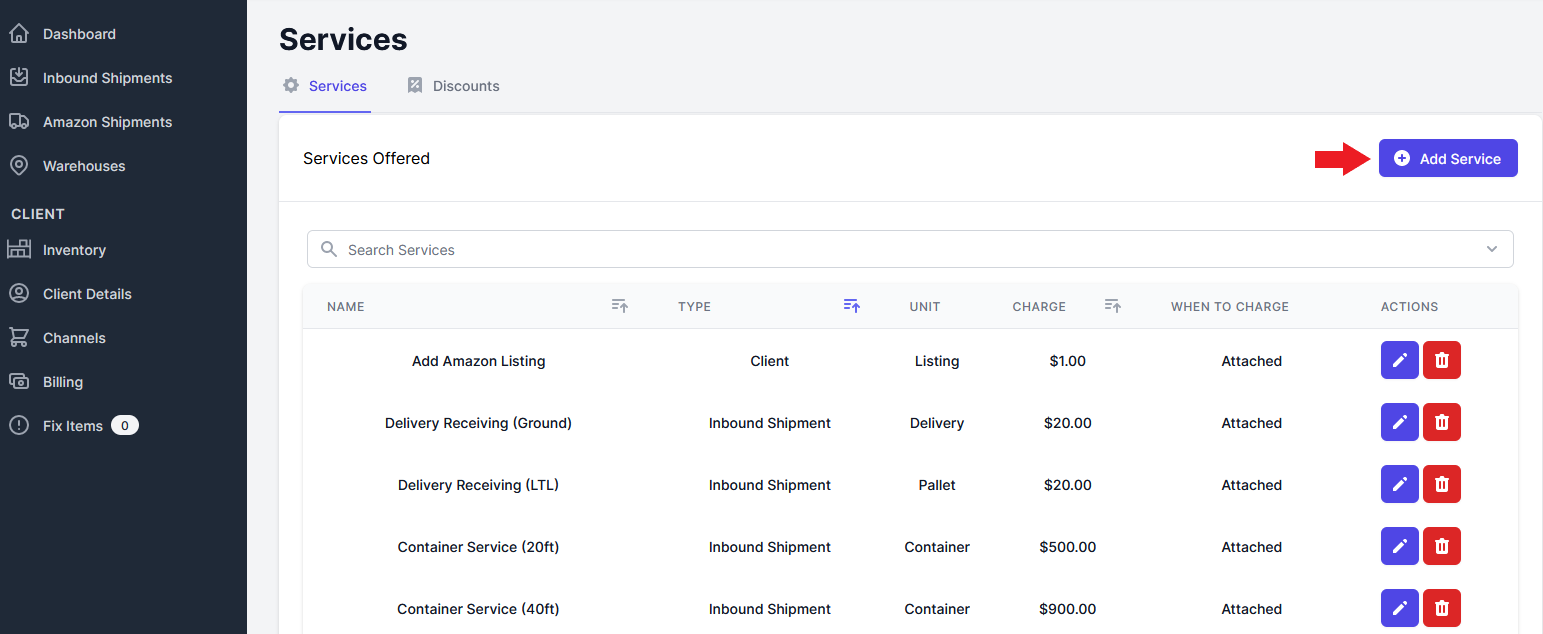Select the Services tab
Viewport: 1543px width, 634px height.
325,86
